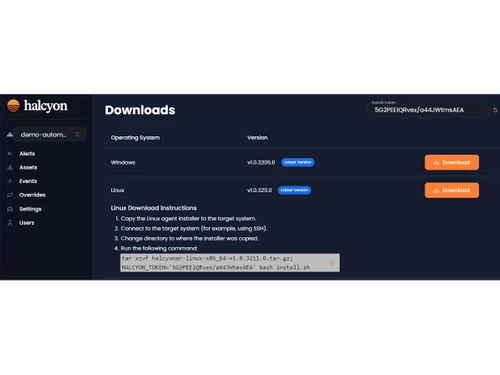Copy the Linux install command using the copy icon

point(332,263)
